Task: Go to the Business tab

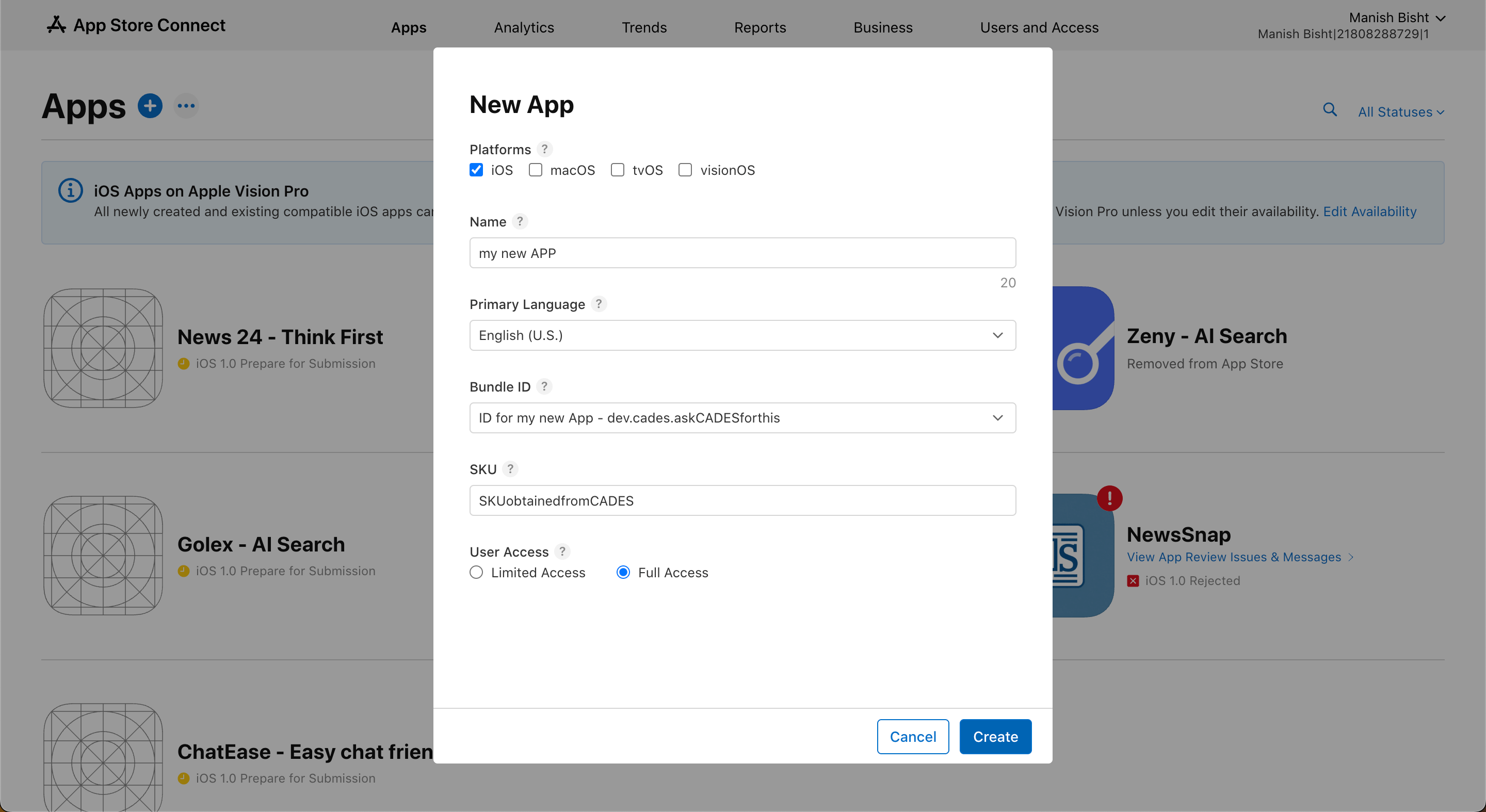Action: [x=883, y=27]
